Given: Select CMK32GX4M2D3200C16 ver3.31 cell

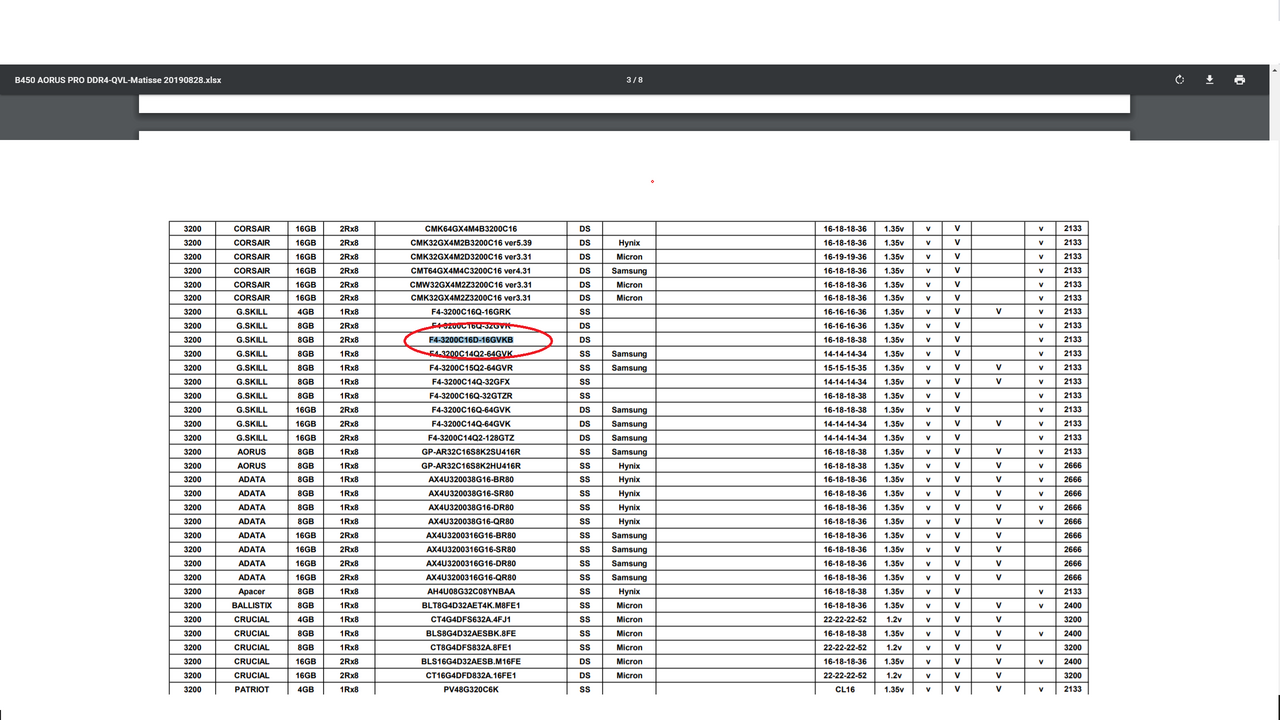Looking at the screenshot, I should (471, 257).
